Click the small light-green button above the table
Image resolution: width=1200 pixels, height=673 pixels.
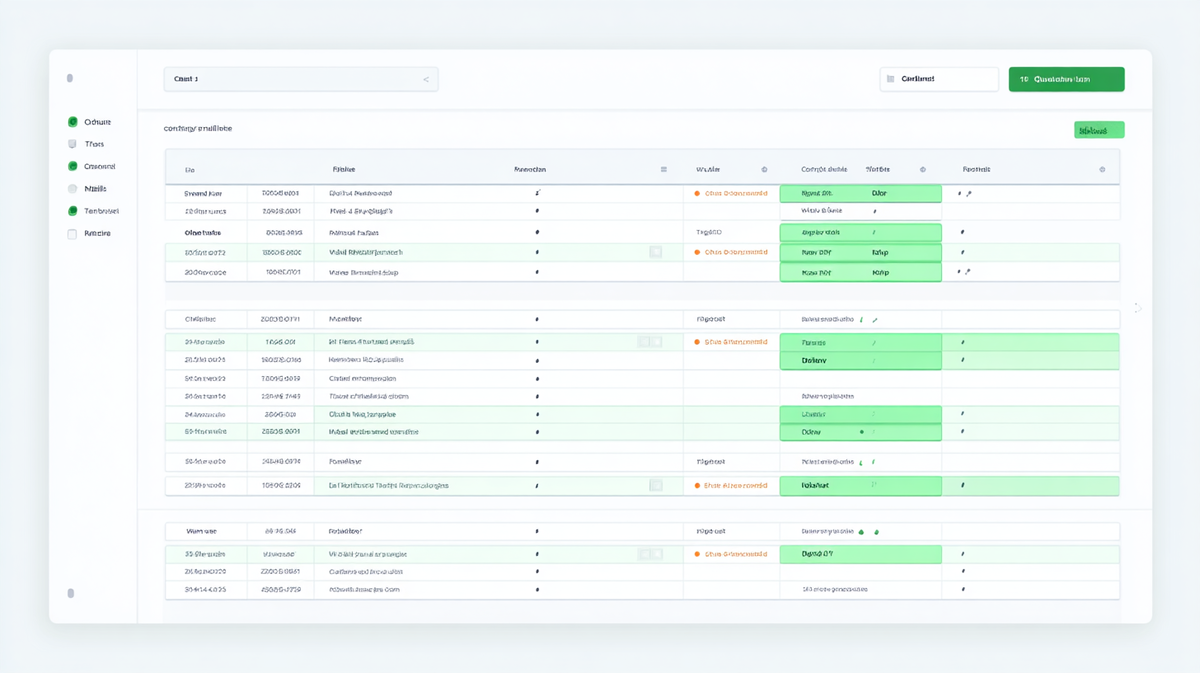[x=1099, y=130]
